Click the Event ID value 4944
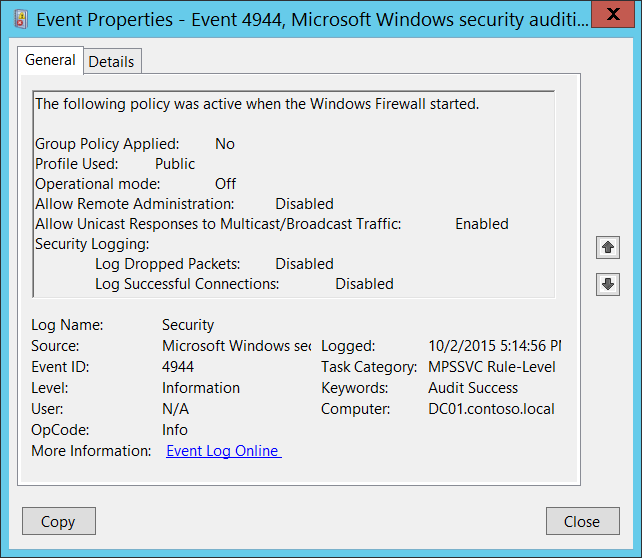The height and width of the screenshot is (558, 642). [178, 367]
